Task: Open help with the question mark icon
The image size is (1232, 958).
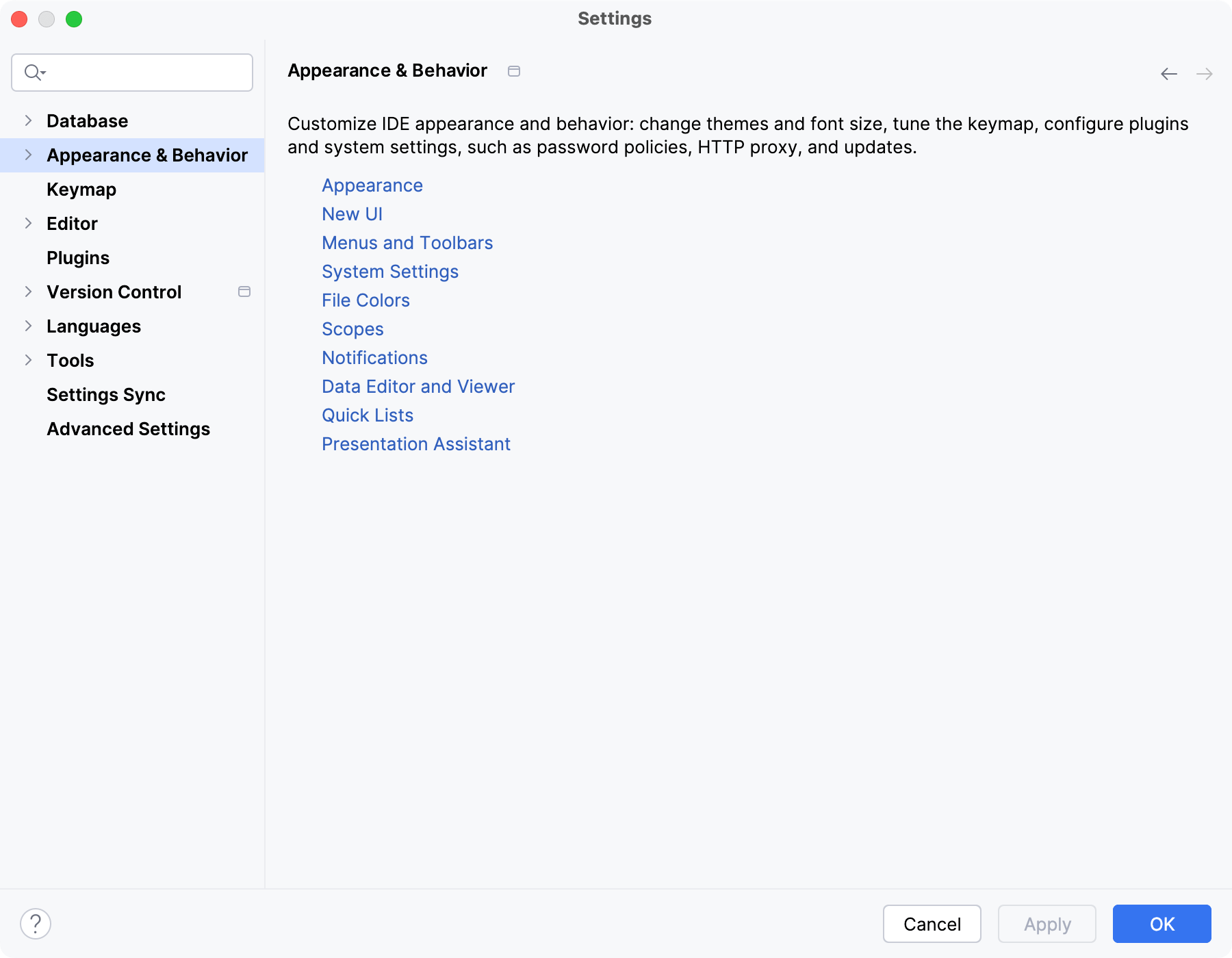Action: [36, 924]
